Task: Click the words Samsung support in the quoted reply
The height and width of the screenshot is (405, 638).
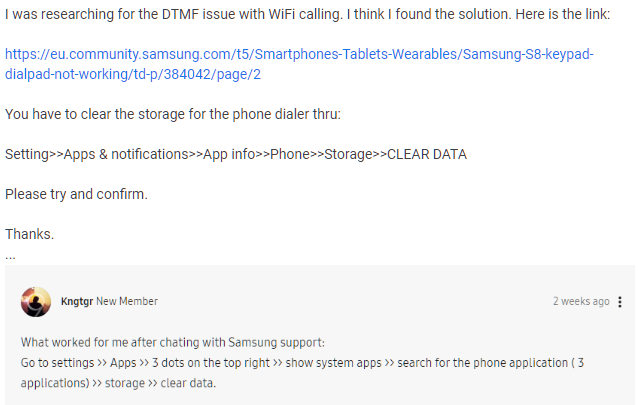Action: click(x=276, y=342)
